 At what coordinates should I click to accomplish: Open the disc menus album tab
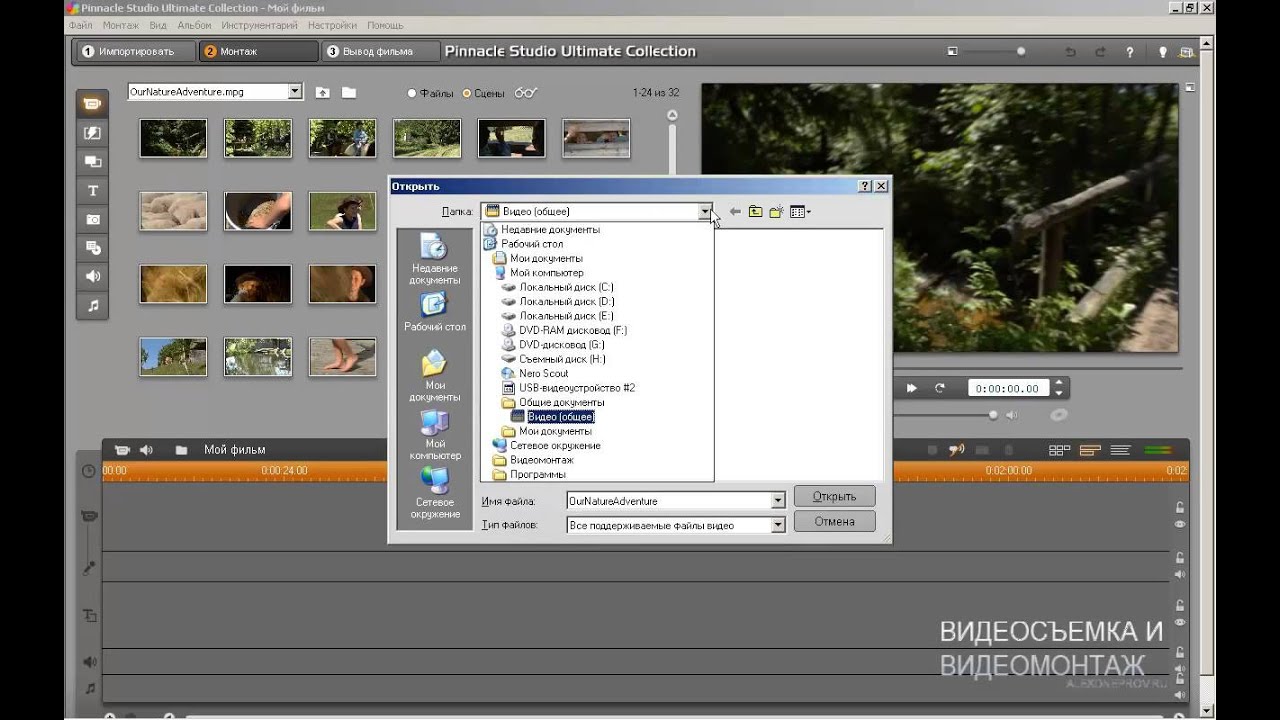point(92,248)
